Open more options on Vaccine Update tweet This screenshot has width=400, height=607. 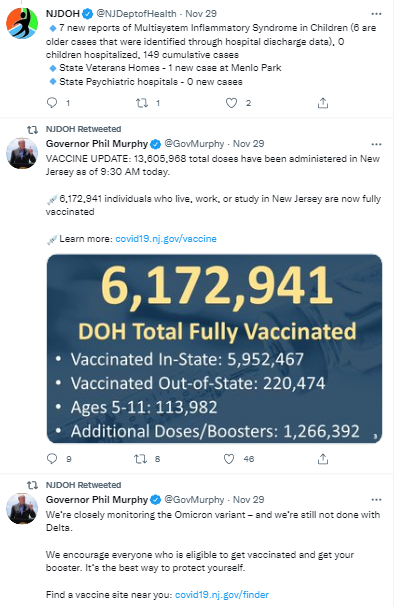376,144
